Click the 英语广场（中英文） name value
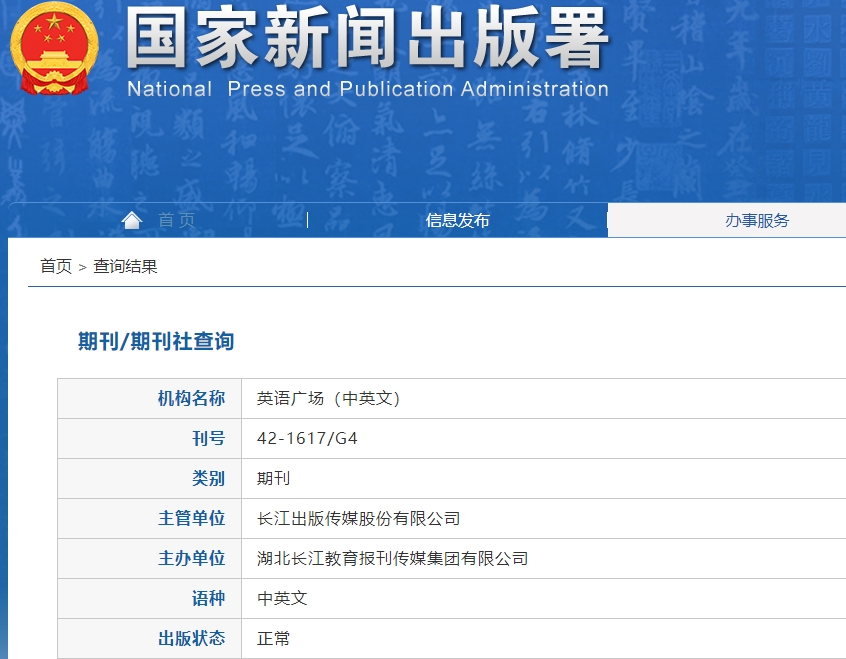 328,398
